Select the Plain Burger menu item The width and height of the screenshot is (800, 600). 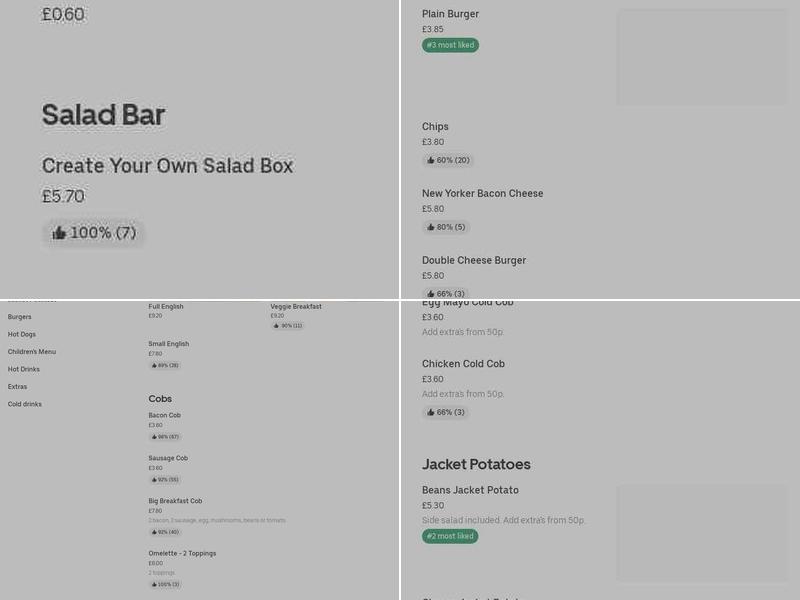[x=452, y=13]
